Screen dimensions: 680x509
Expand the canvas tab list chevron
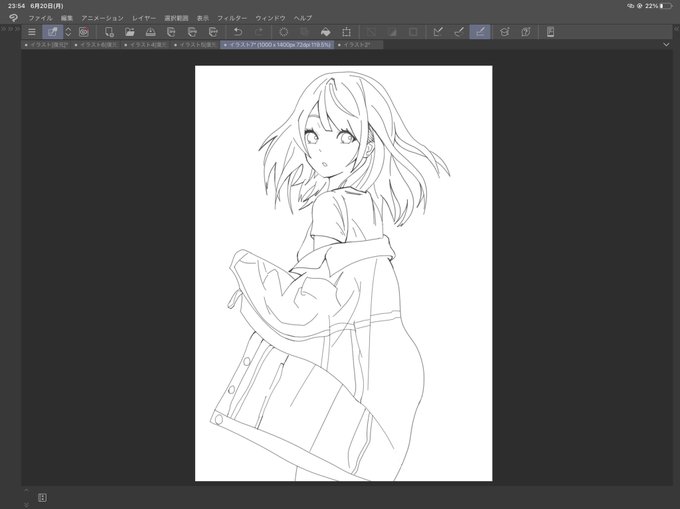tap(666, 45)
